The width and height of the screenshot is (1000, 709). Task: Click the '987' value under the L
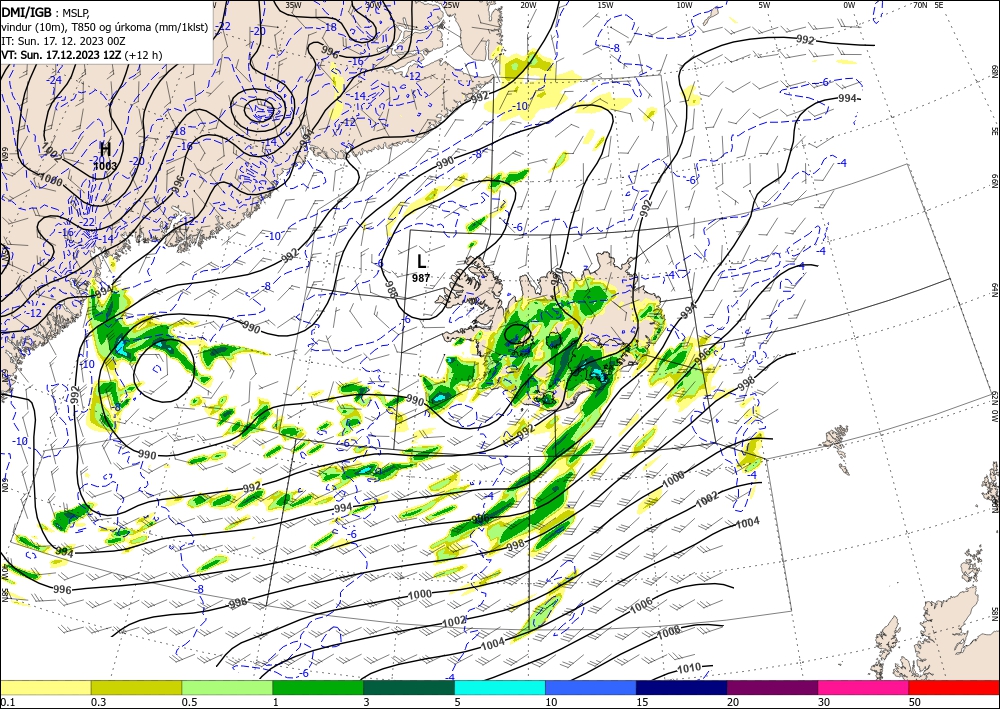[x=421, y=278]
